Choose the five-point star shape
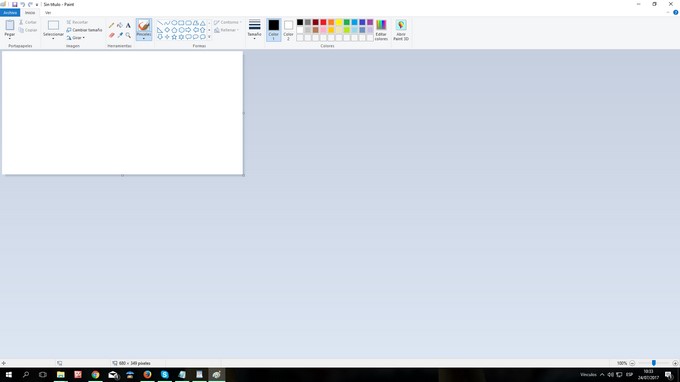Viewport: 680px width, 382px height. pyautogui.click(x=174, y=37)
